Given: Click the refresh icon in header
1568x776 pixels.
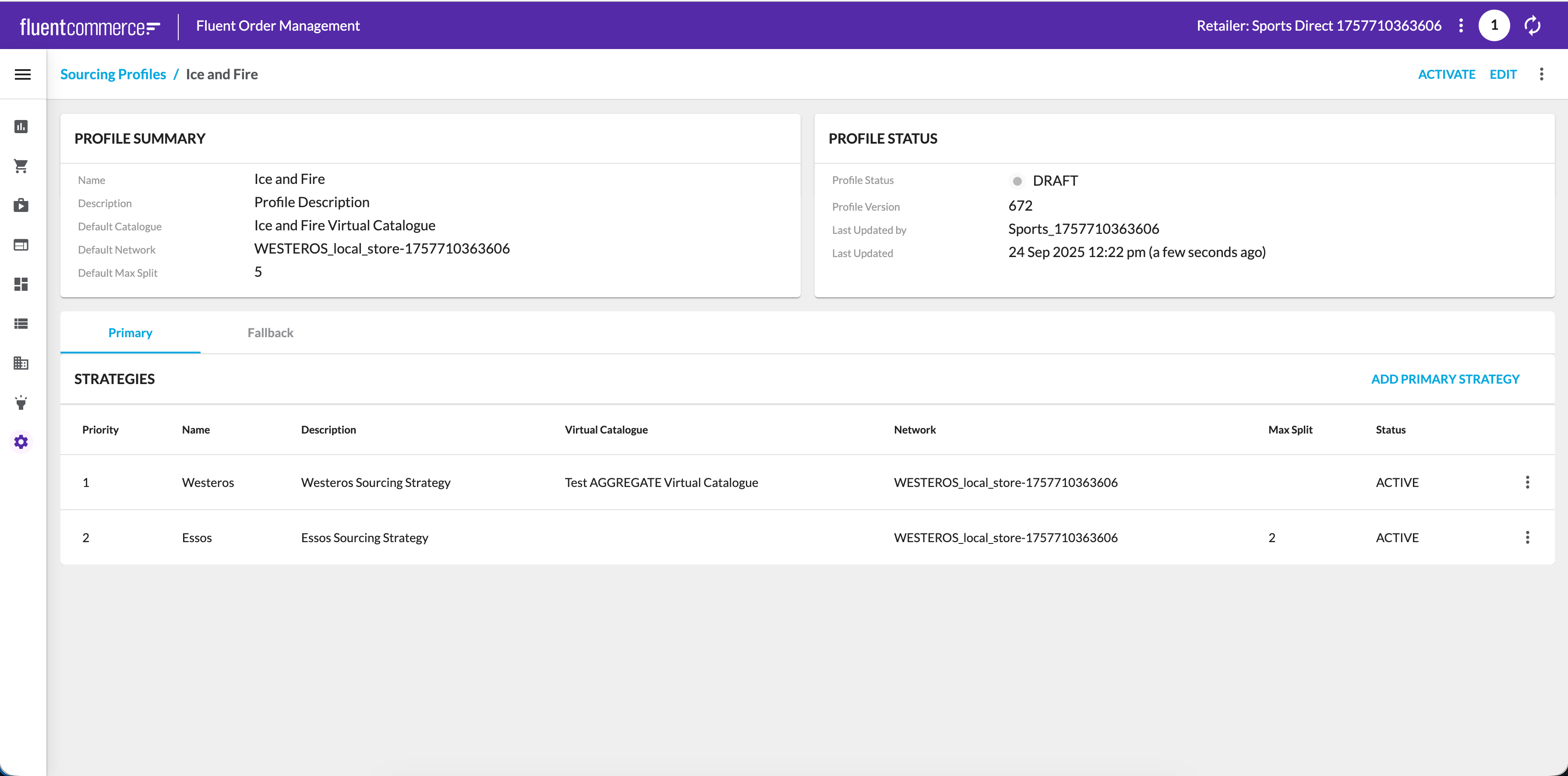Looking at the screenshot, I should point(1532,25).
